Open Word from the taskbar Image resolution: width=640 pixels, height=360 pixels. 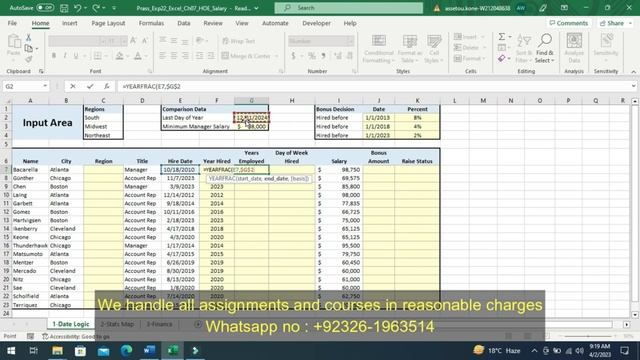pyautogui.click(x=149, y=351)
